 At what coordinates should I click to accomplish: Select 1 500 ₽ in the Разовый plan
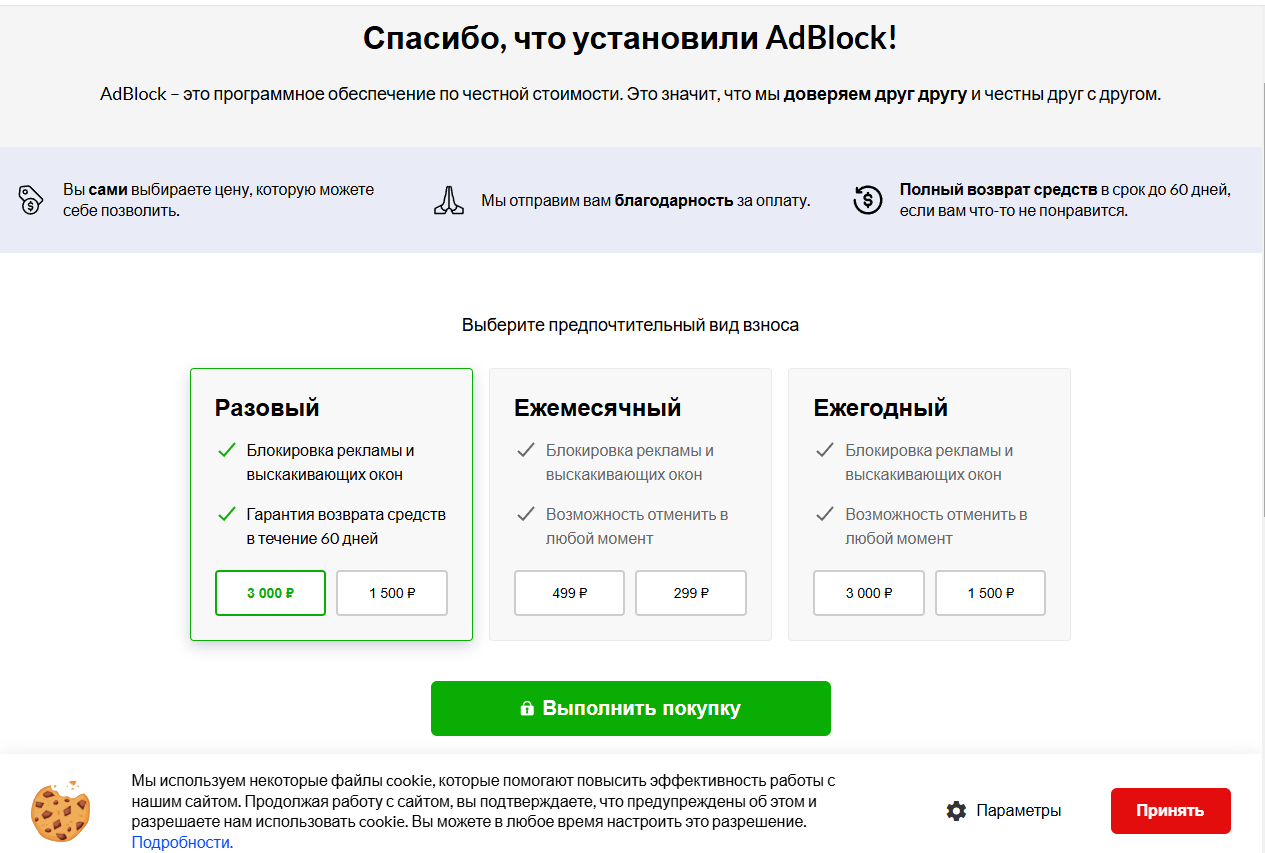click(x=392, y=593)
